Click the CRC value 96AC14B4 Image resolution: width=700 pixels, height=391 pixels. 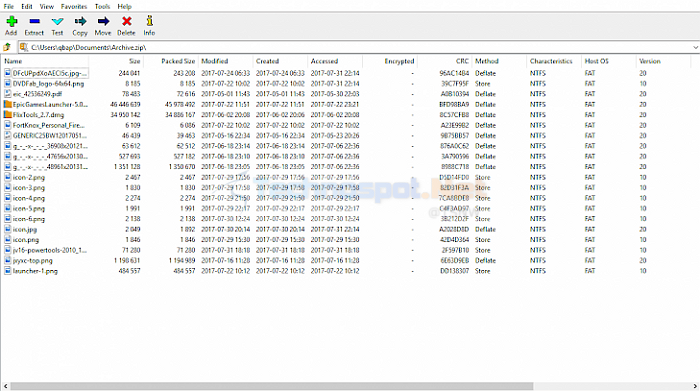454,73
